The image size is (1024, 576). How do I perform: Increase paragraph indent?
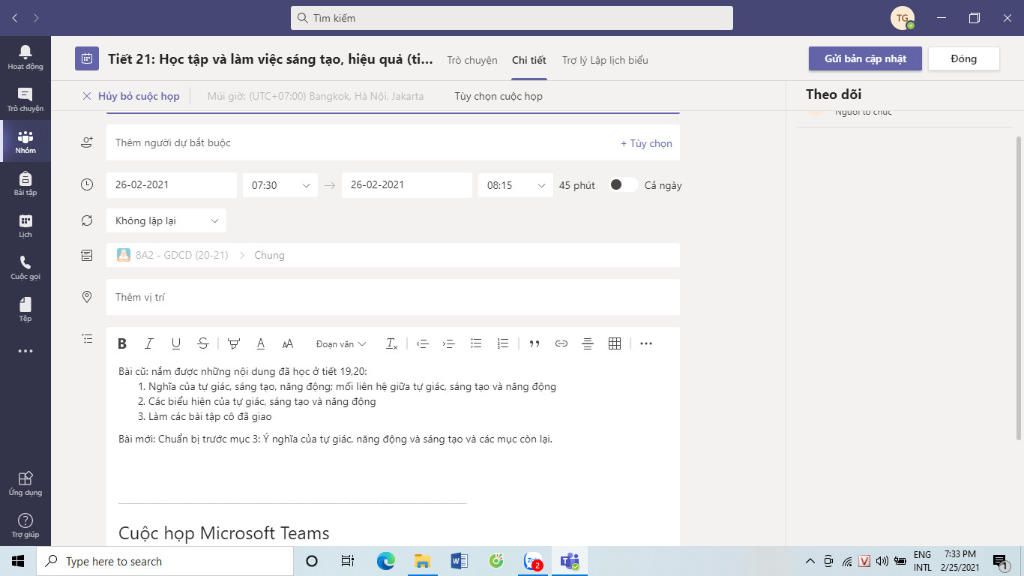(x=448, y=344)
